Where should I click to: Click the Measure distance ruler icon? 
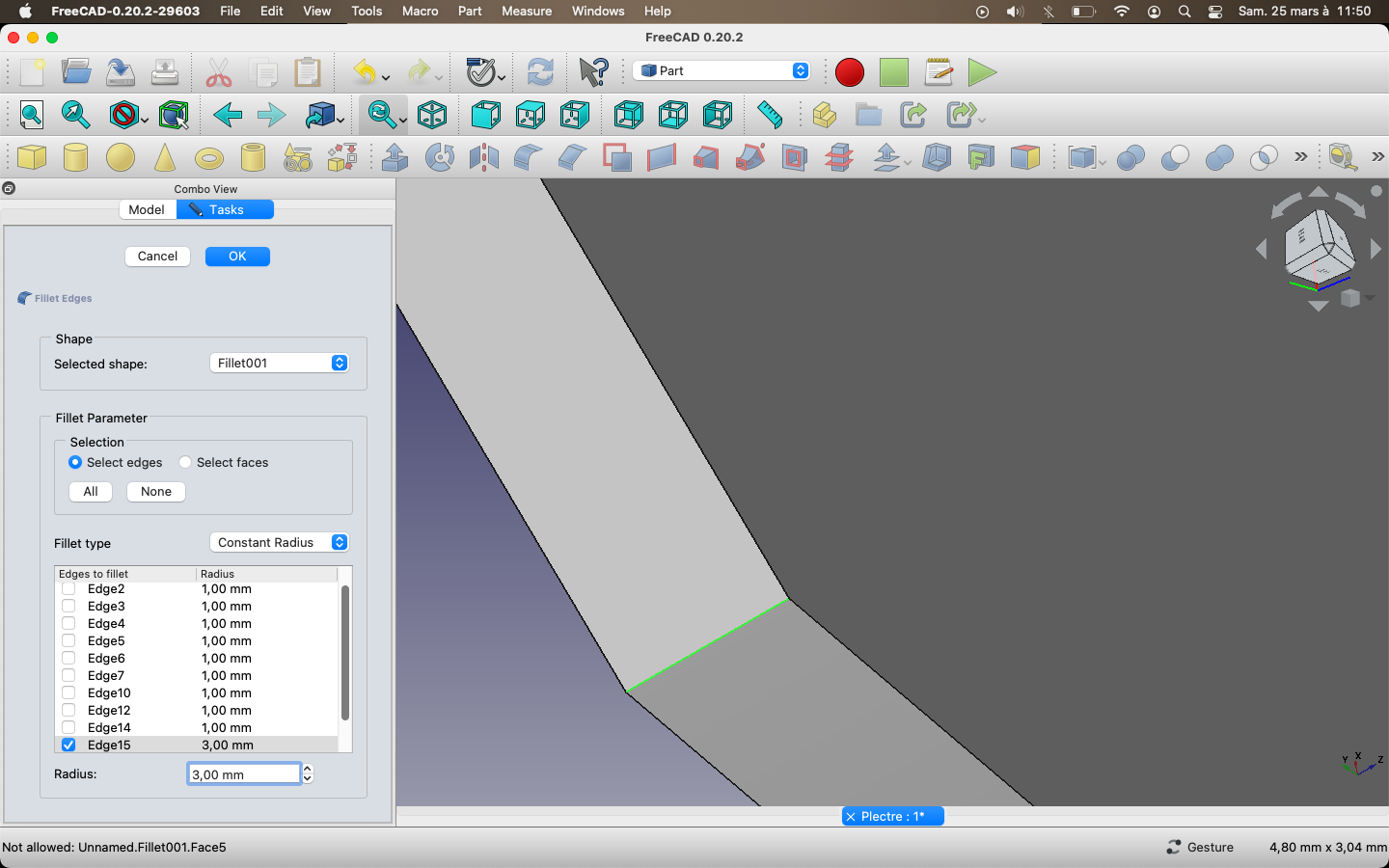(x=769, y=115)
